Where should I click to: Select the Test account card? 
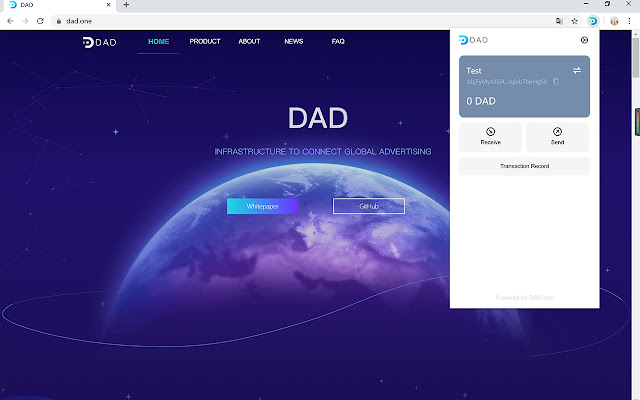(x=524, y=87)
